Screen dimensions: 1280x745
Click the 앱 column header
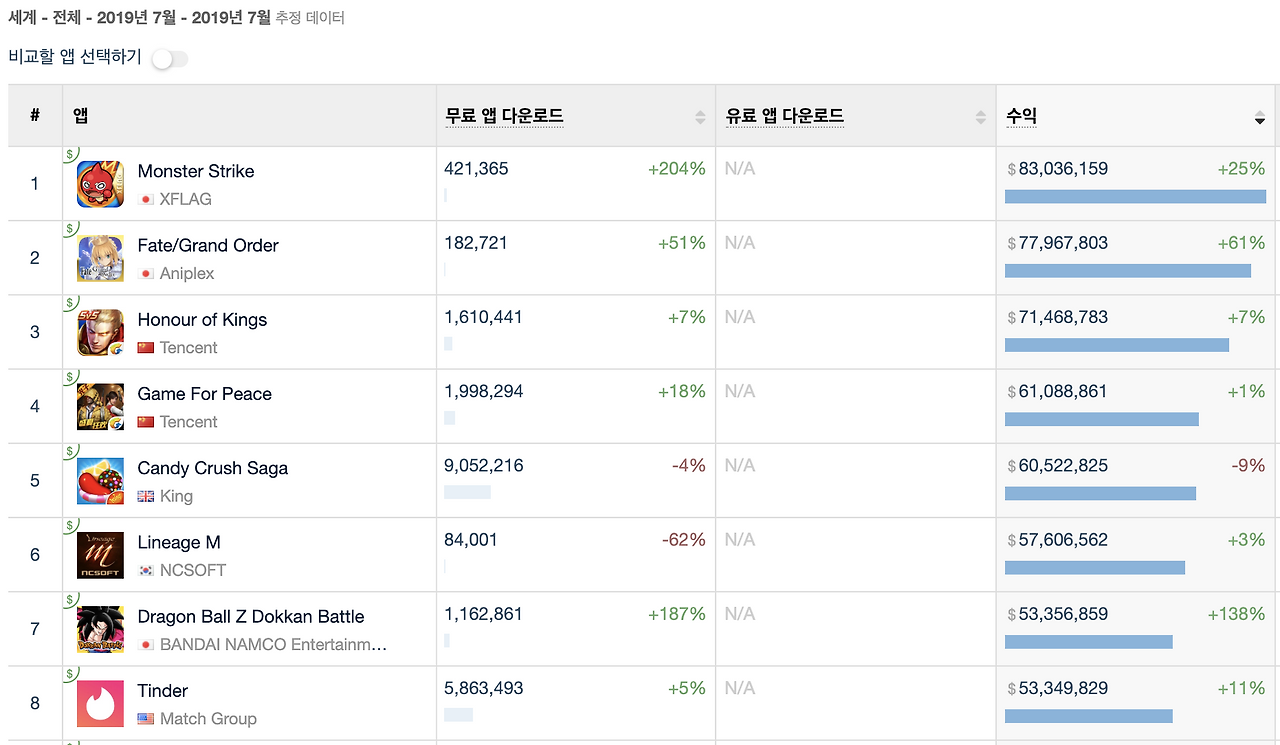click(81, 116)
